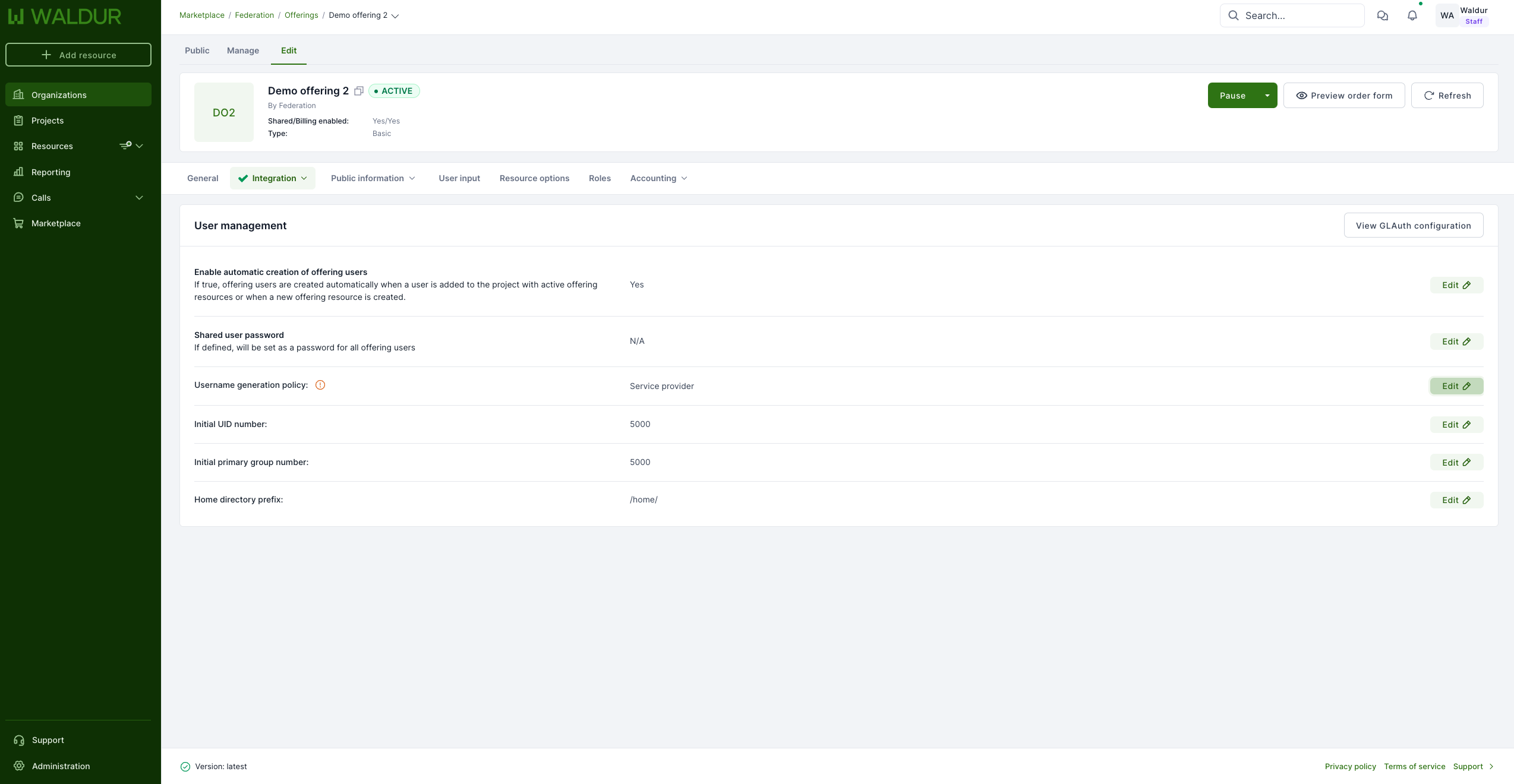1514x784 pixels.
Task: Select the Resource options tab
Action: click(534, 178)
